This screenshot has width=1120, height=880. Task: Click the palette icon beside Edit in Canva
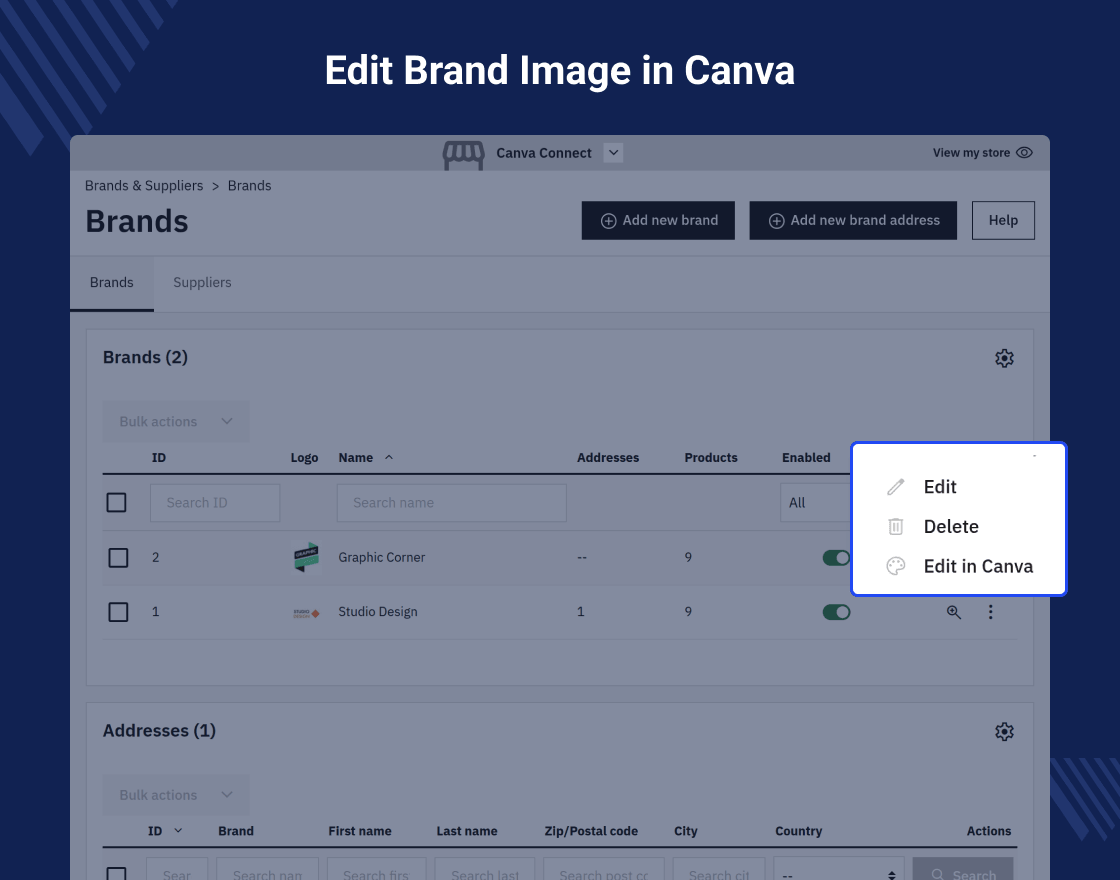point(896,566)
